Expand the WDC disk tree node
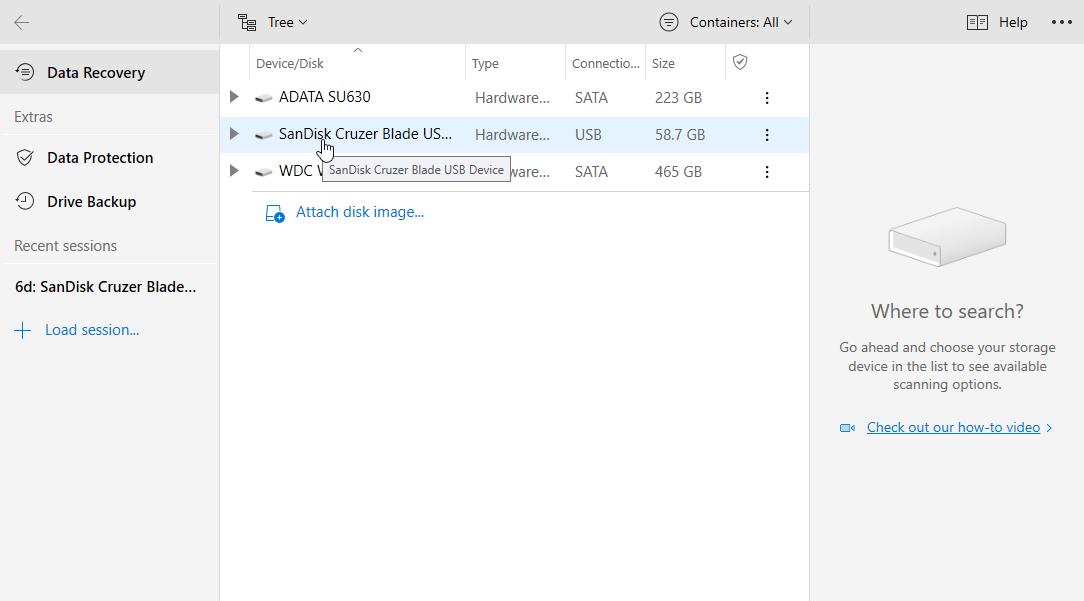The height and width of the screenshot is (601, 1084). (x=234, y=171)
